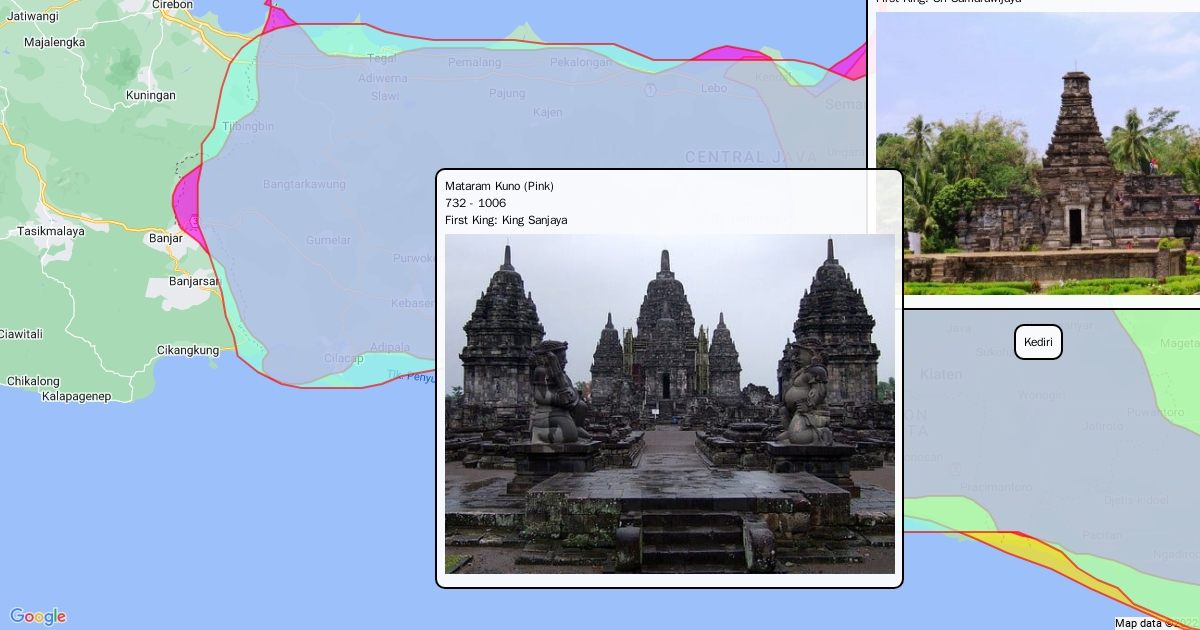This screenshot has width=1200, height=630.
Task: Click the Banjarsari place label
Action: 194,281
